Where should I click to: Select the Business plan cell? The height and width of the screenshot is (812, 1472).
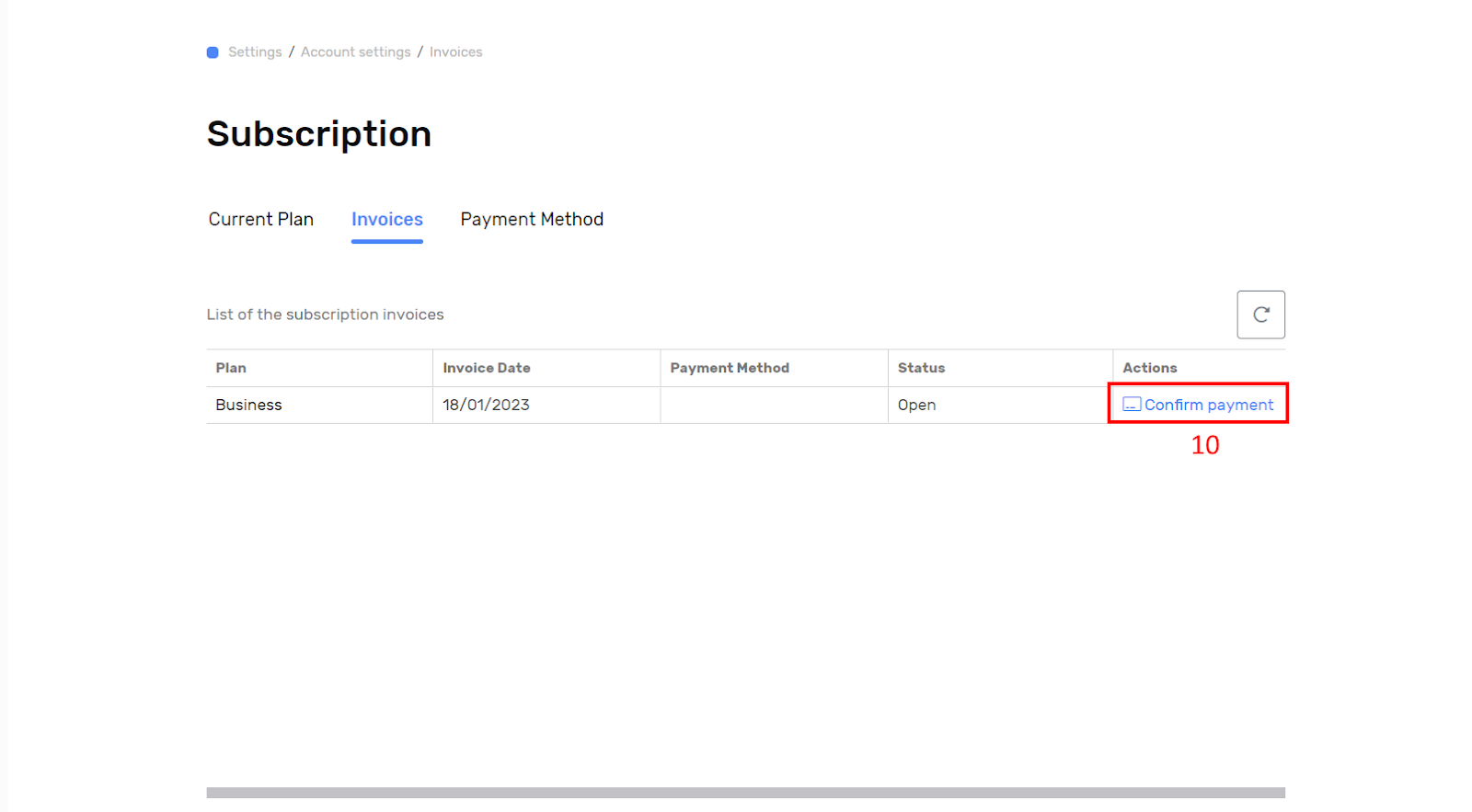coord(319,405)
